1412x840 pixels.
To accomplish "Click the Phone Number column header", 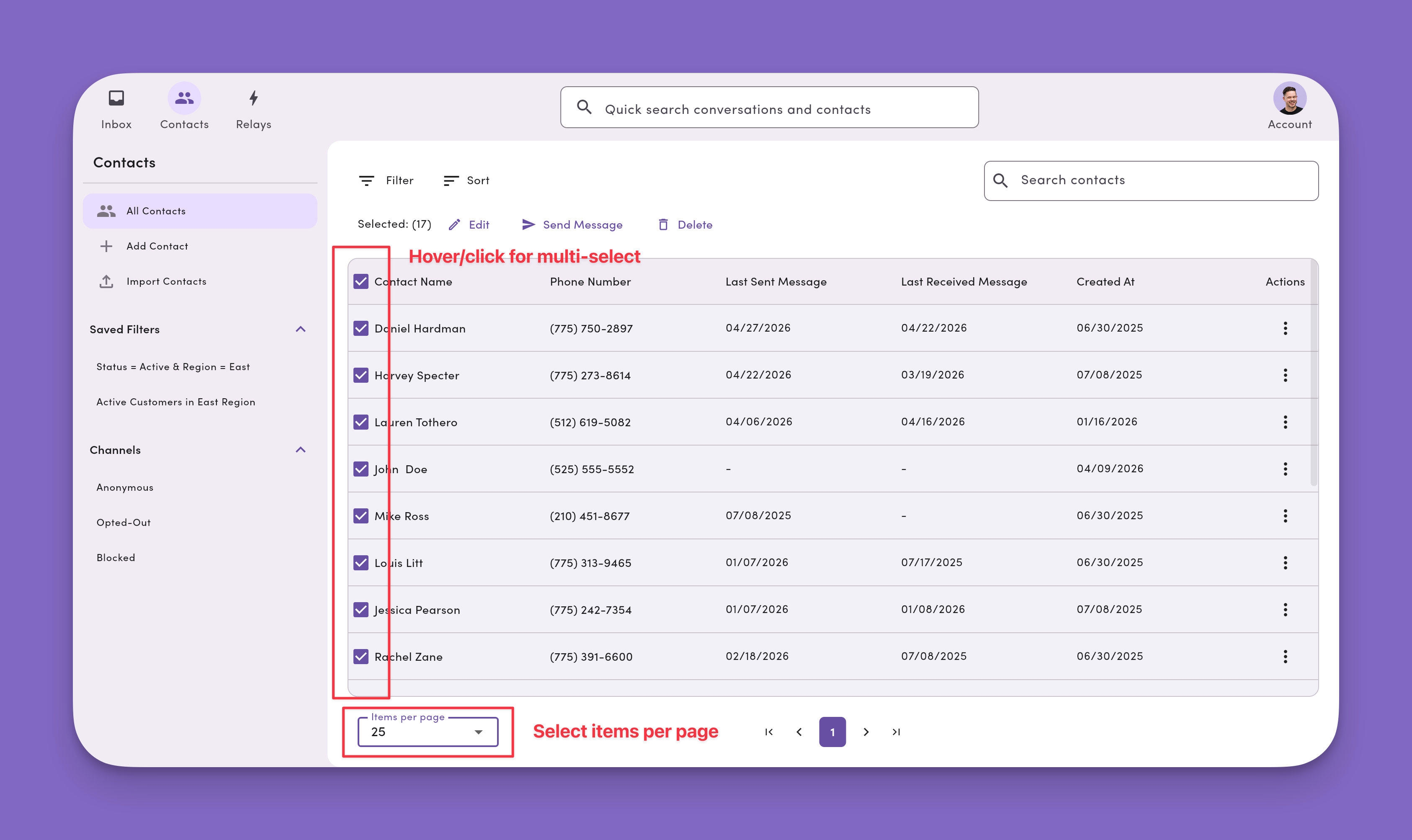I will 590,282.
